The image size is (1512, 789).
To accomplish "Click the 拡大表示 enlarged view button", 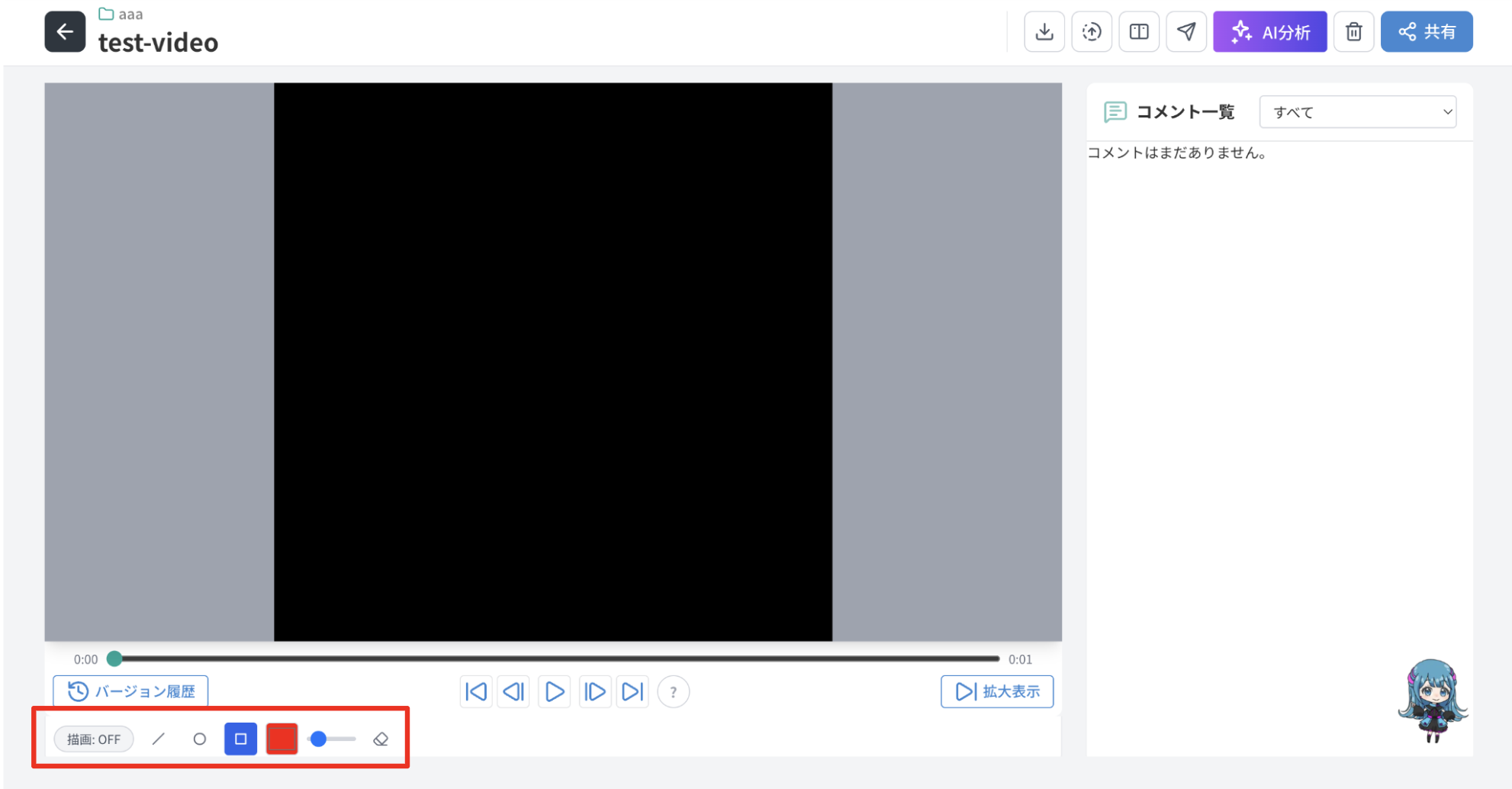I will point(997,691).
